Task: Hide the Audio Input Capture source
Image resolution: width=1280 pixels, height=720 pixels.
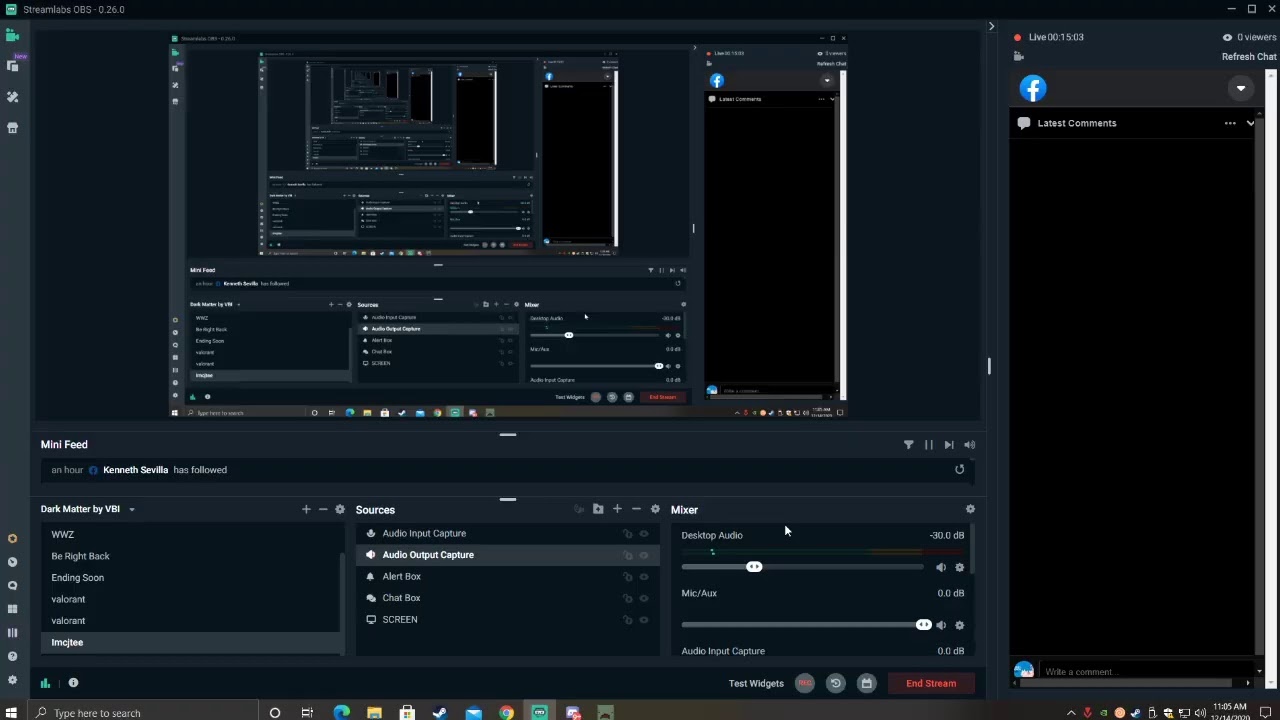Action: (x=644, y=533)
